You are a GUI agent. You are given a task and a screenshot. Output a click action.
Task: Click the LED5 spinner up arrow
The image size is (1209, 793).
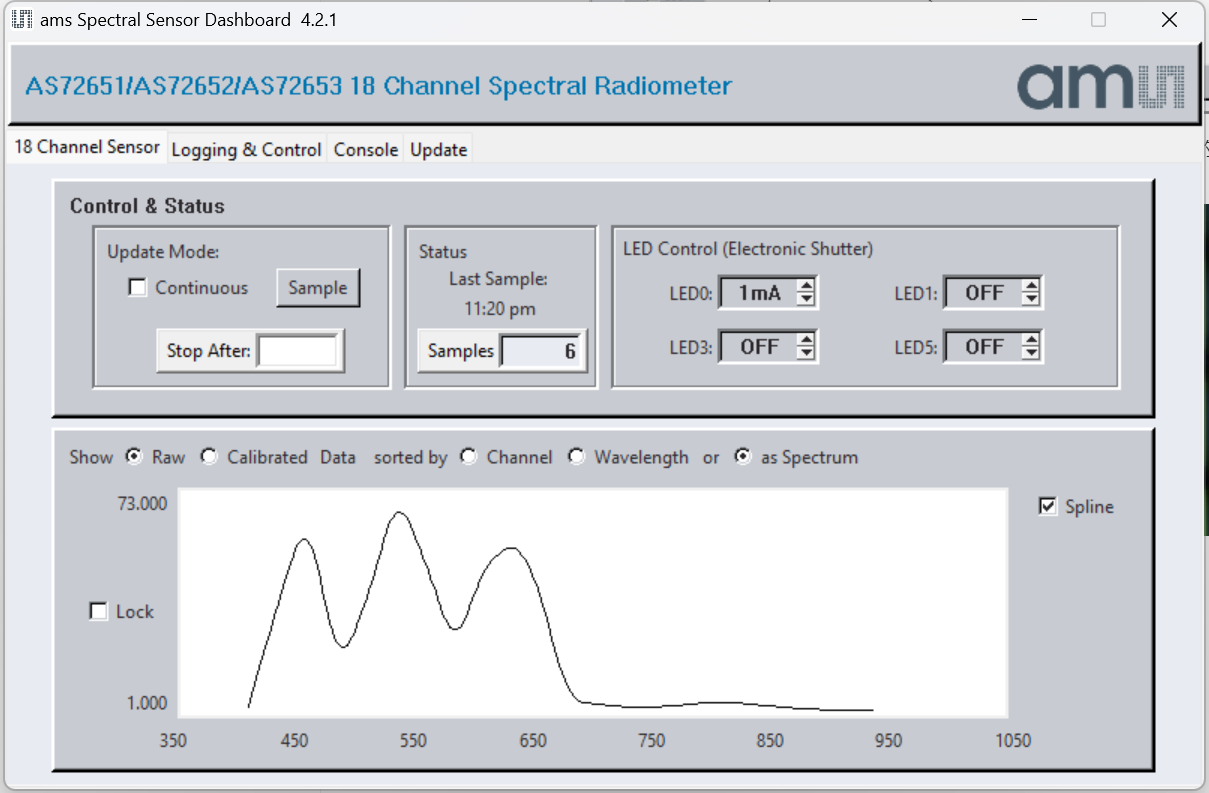[1032, 340]
